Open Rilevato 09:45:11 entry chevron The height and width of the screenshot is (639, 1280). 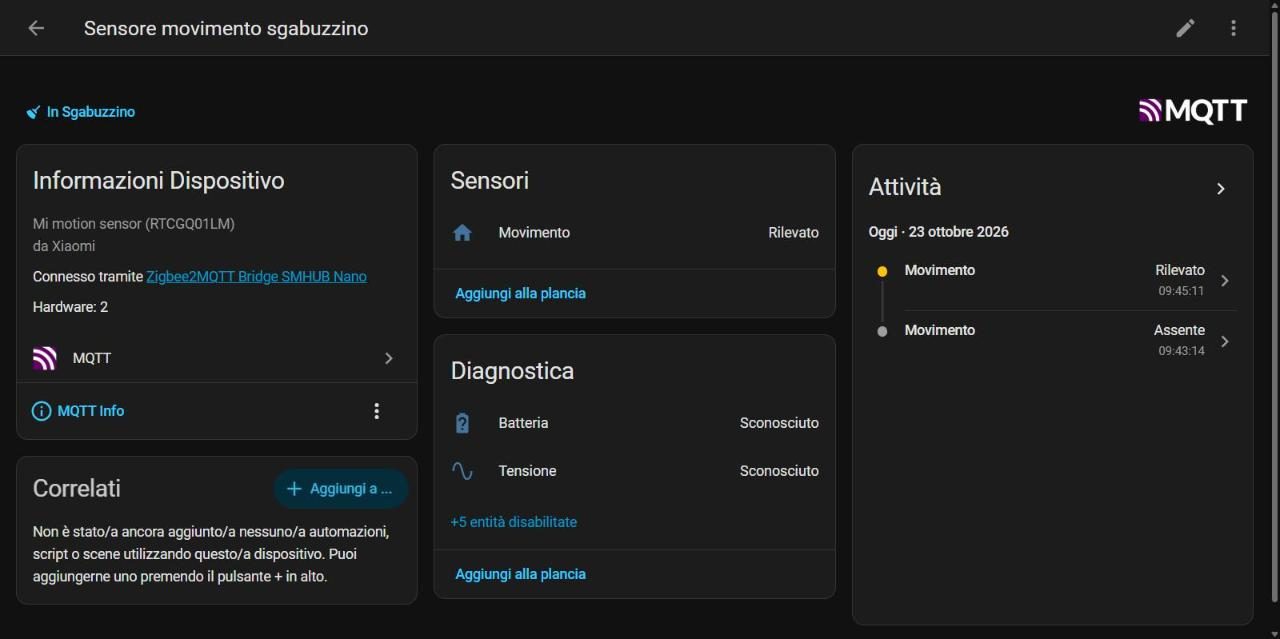point(1225,281)
